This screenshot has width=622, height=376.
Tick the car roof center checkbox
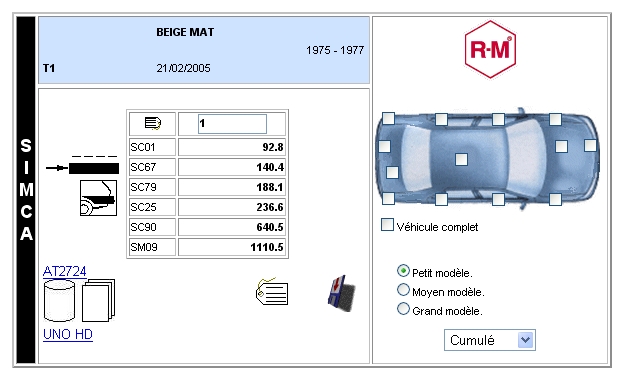pos(461,159)
